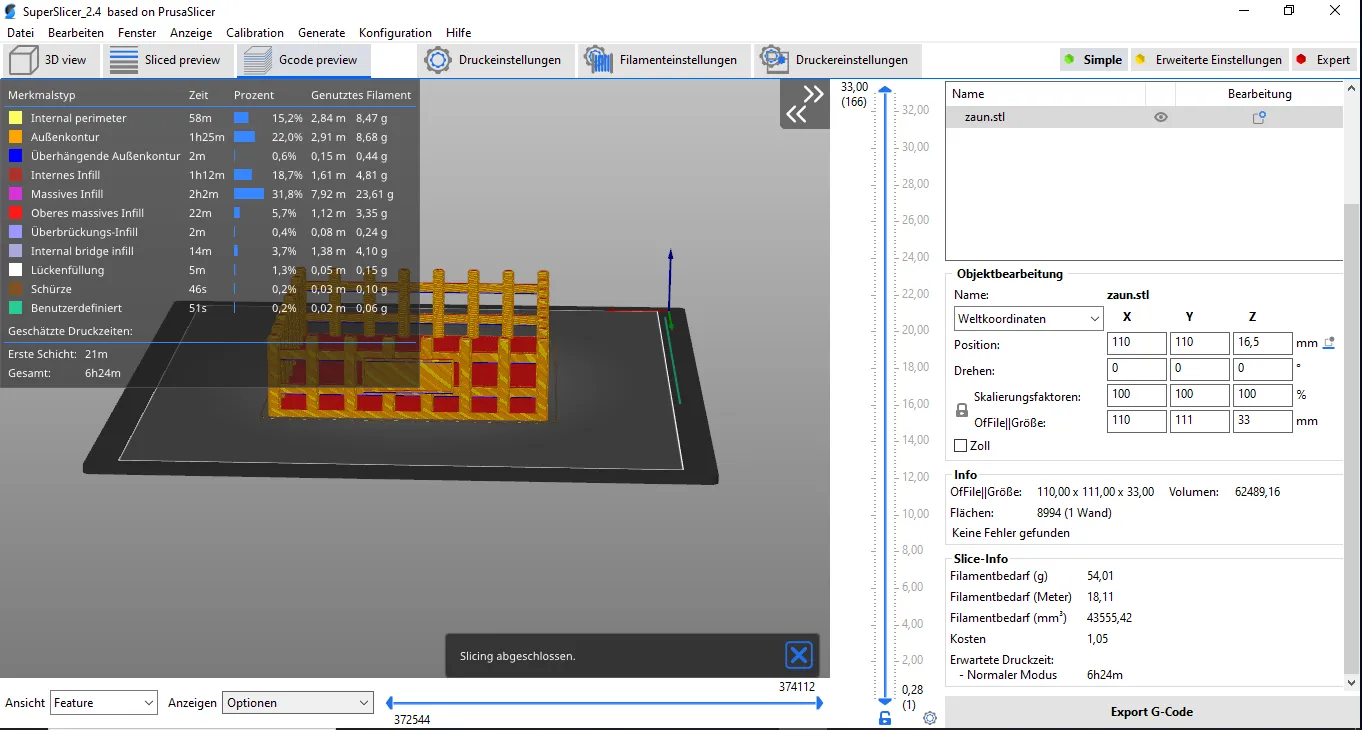The height and width of the screenshot is (730, 1362).
Task: Select Expert settings mode
Action: click(x=1322, y=60)
